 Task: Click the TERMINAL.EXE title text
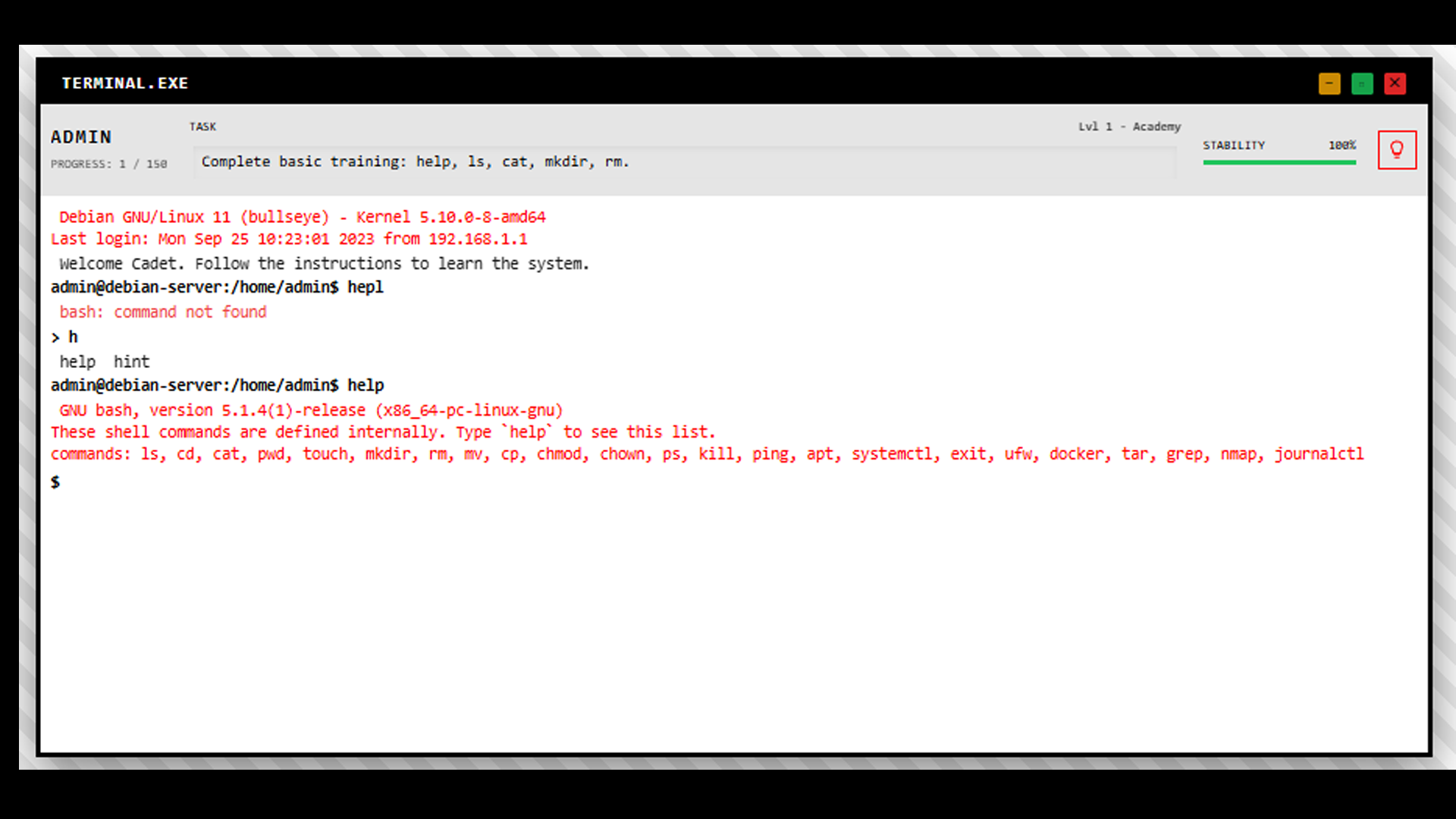(125, 83)
